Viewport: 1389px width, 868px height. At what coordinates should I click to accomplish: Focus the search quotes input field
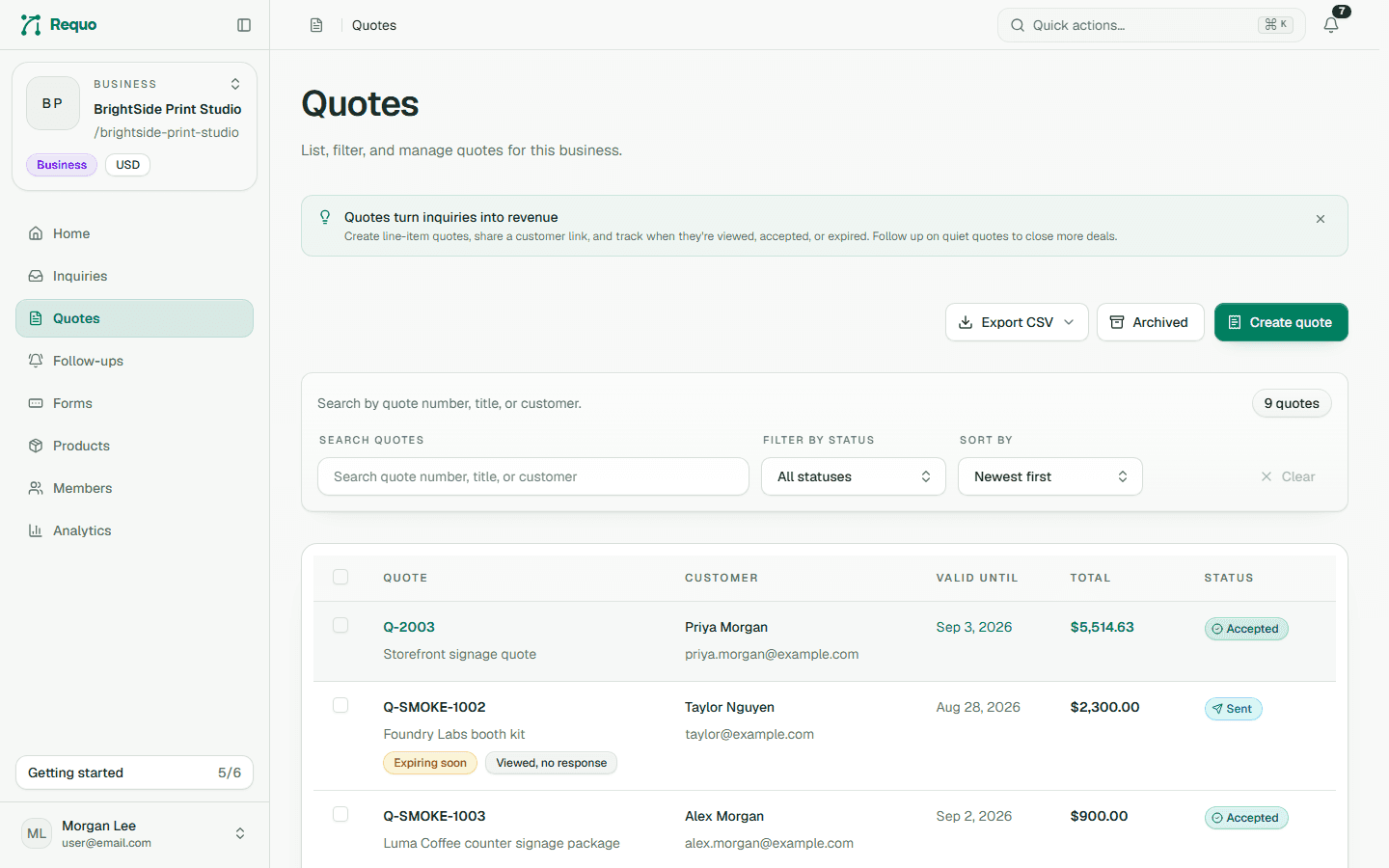(533, 476)
